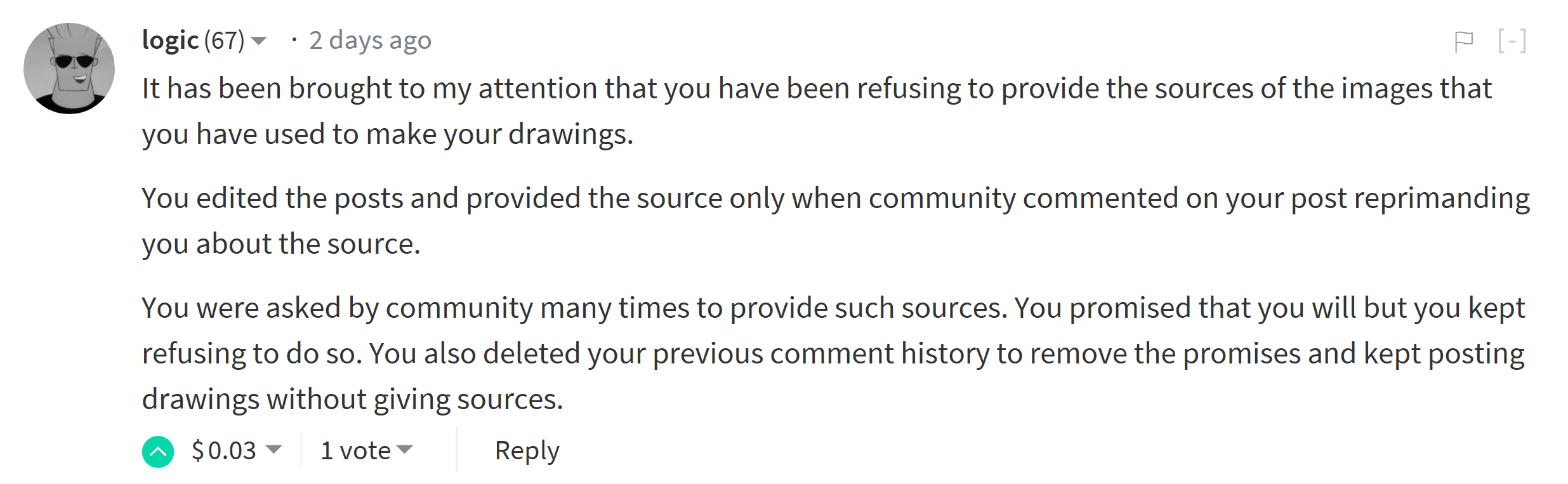Expand the dropdown arrow beside logic (67)
This screenshot has height=484, width=1568.
pyautogui.click(x=259, y=41)
